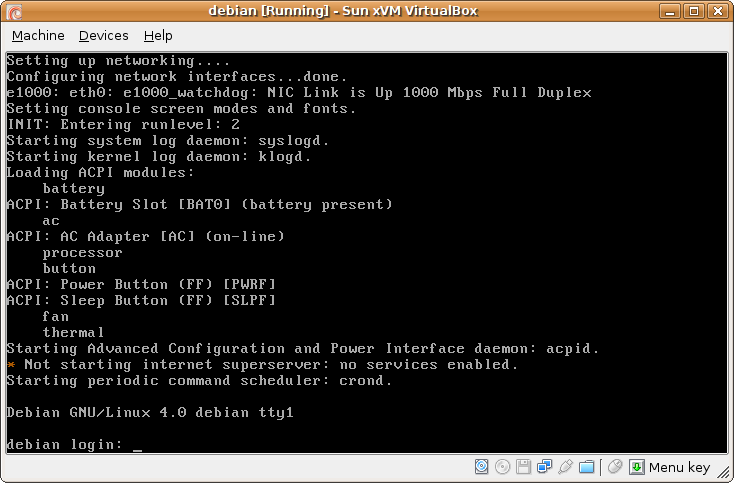Maximize the VirtualBox window

tap(694, 11)
